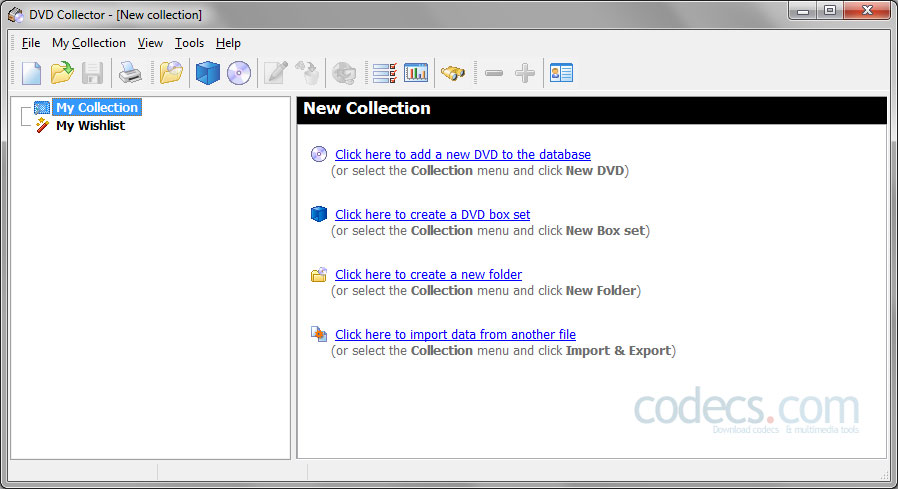
Task: Print the collection with the printer icon
Action: (130, 73)
